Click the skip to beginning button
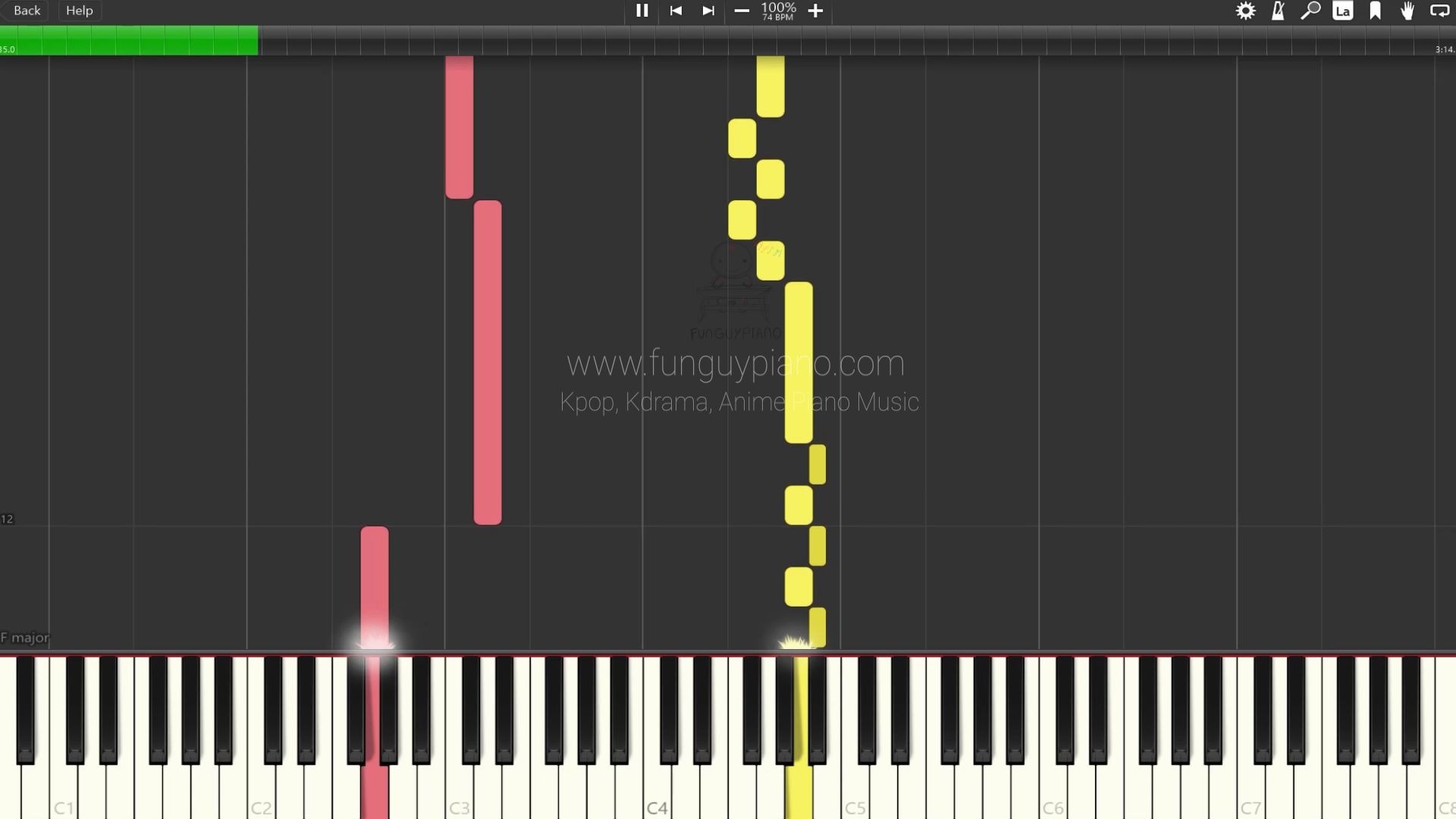1456x819 pixels. [x=675, y=10]
